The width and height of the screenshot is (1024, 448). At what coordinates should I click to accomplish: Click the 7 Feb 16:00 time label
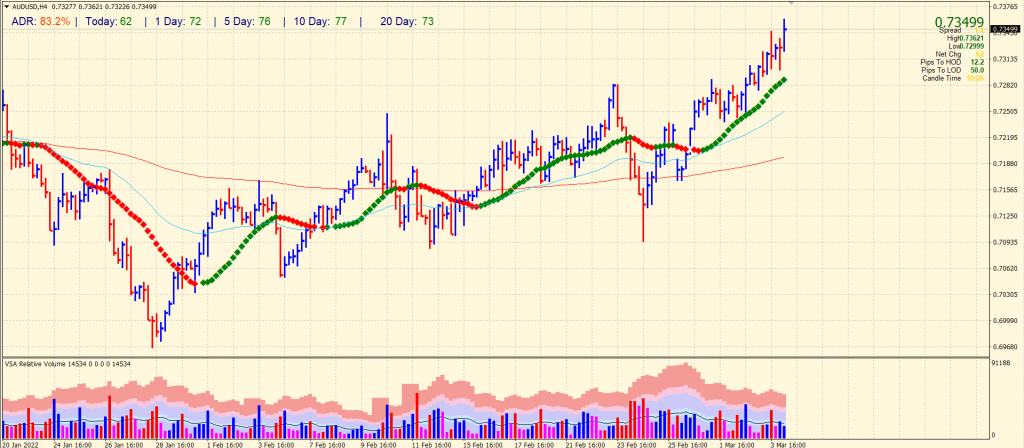coord(330,443)
